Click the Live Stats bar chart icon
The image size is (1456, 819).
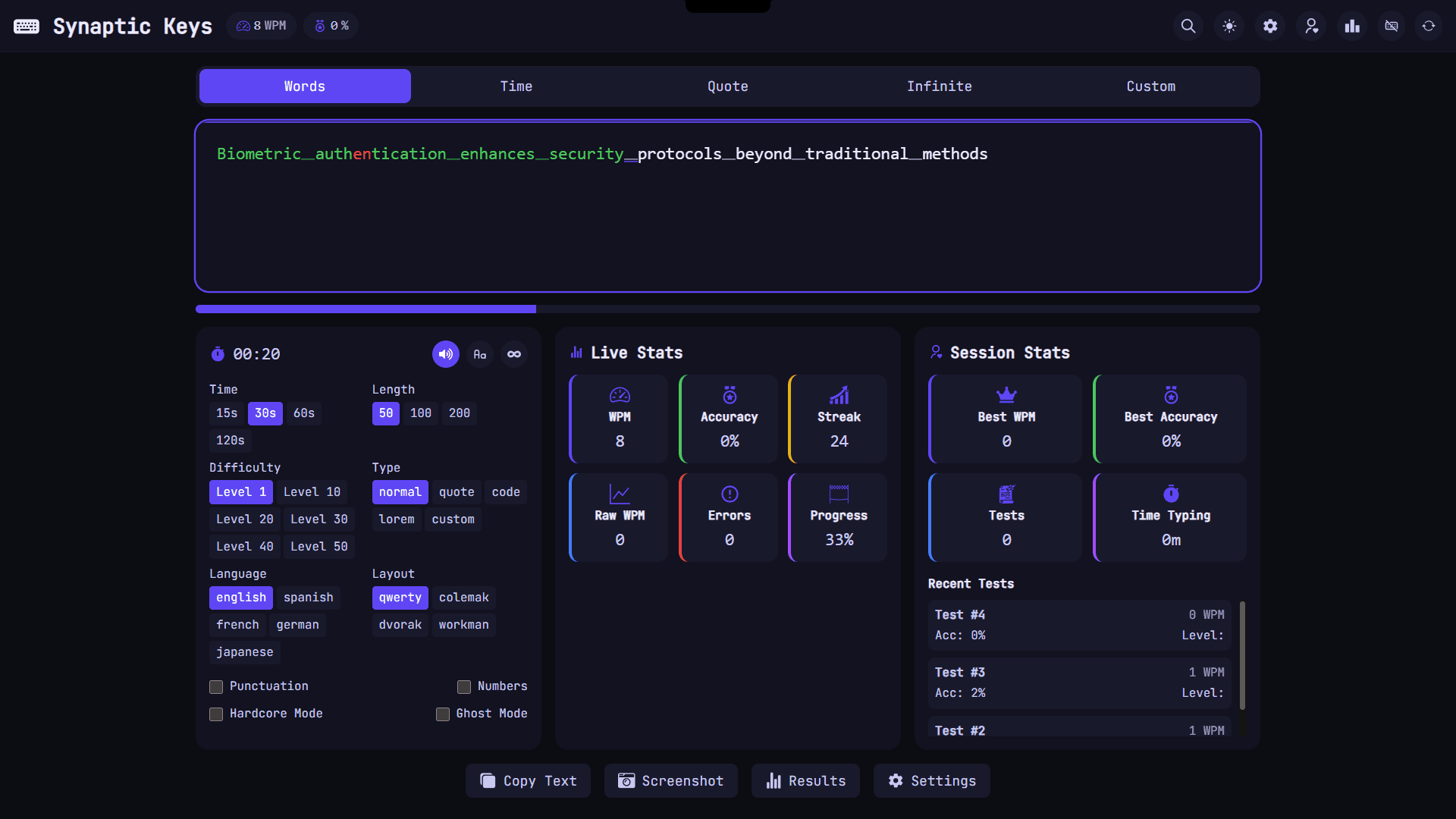(x=576, y=353)
